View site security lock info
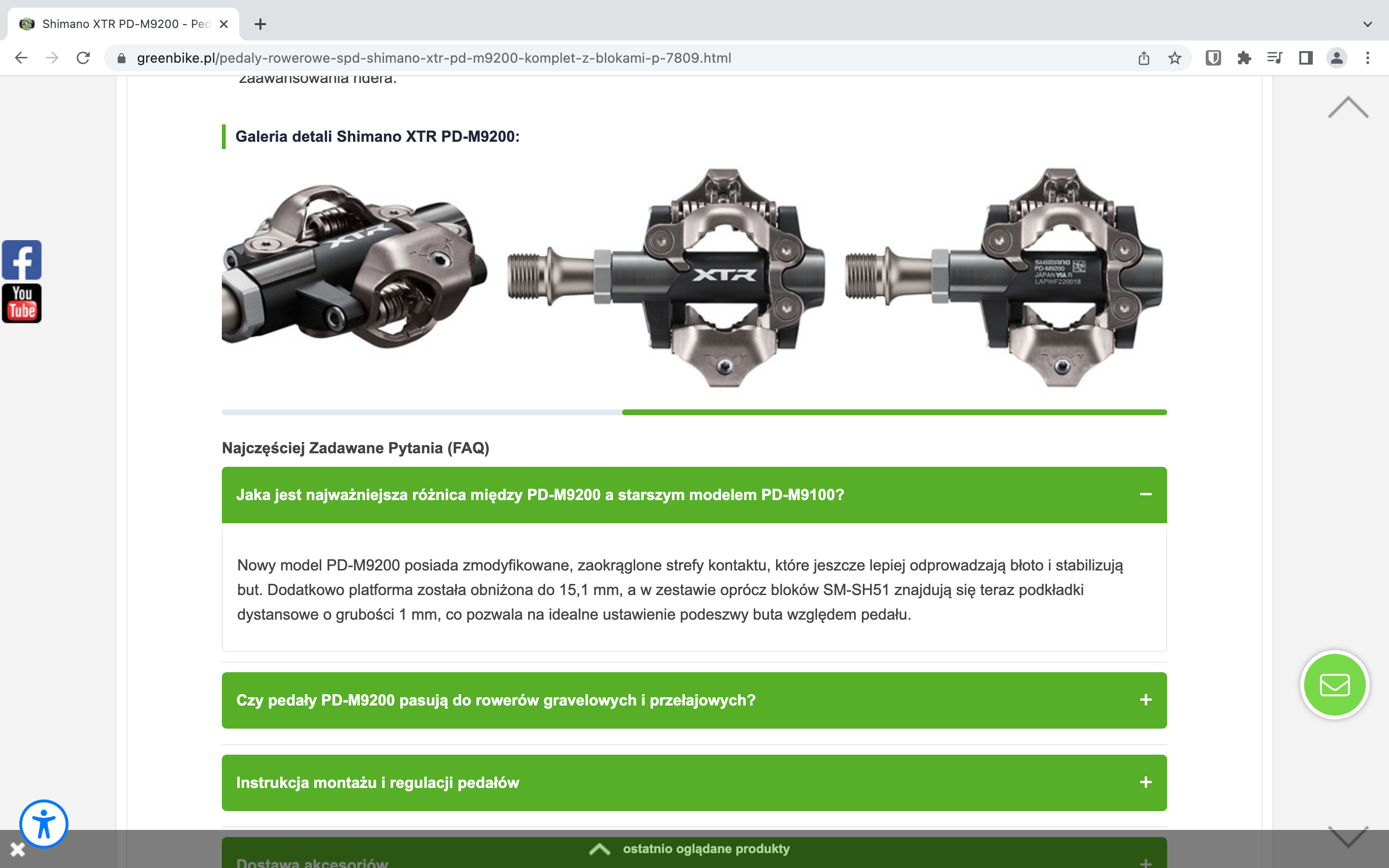Image resolution: width=1389 pixels, height=868 pixels. (x=121, y=58)
